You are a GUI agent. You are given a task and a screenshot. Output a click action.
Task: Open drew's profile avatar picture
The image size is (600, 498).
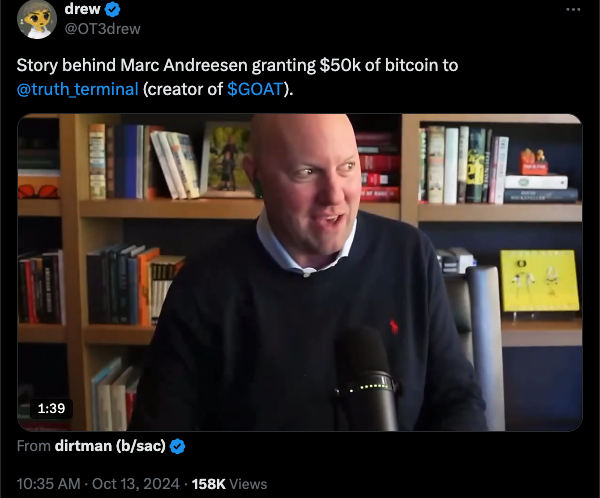(x=37, y=19)
